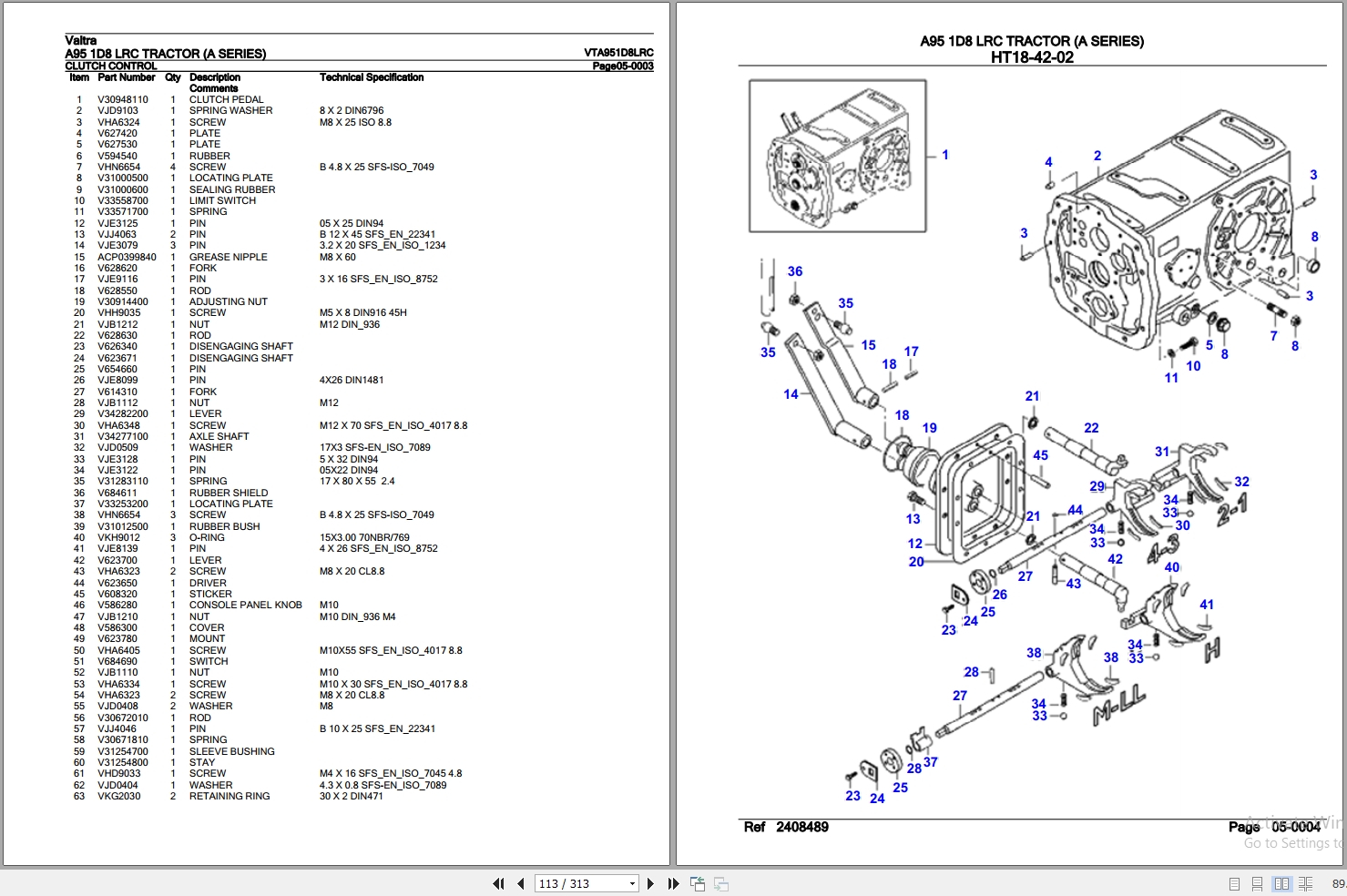Enable continuous scrolling page view
This screenshot has width=1347, height=896.
point(1257,883)
